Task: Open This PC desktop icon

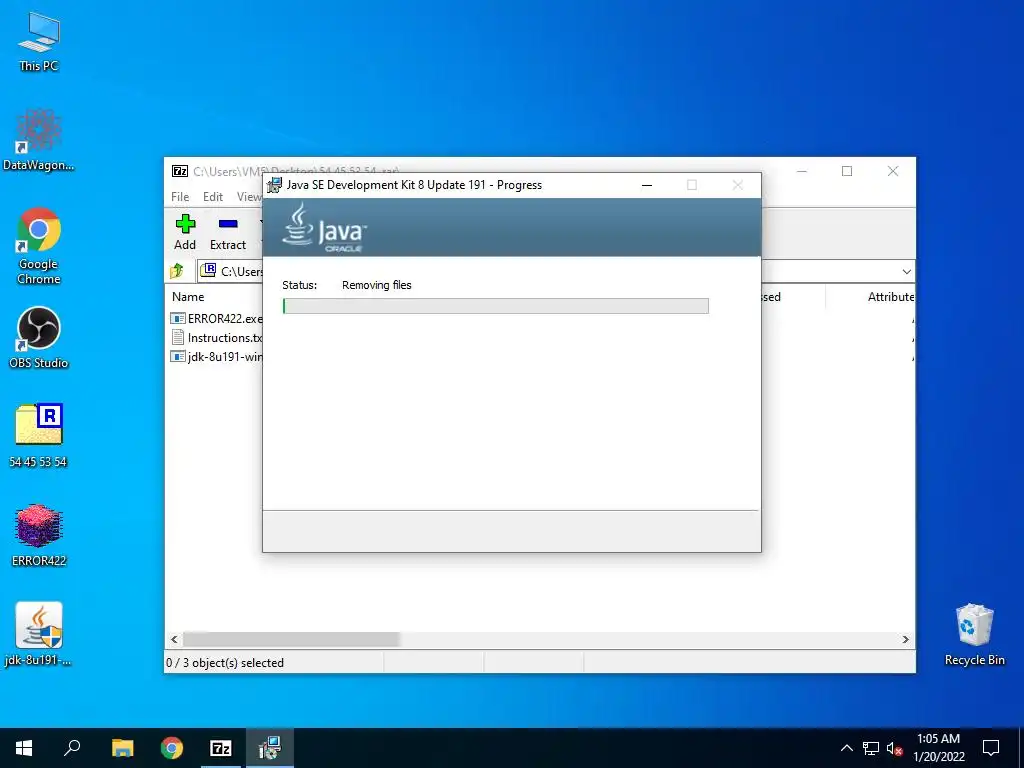Action: [39, 42]
